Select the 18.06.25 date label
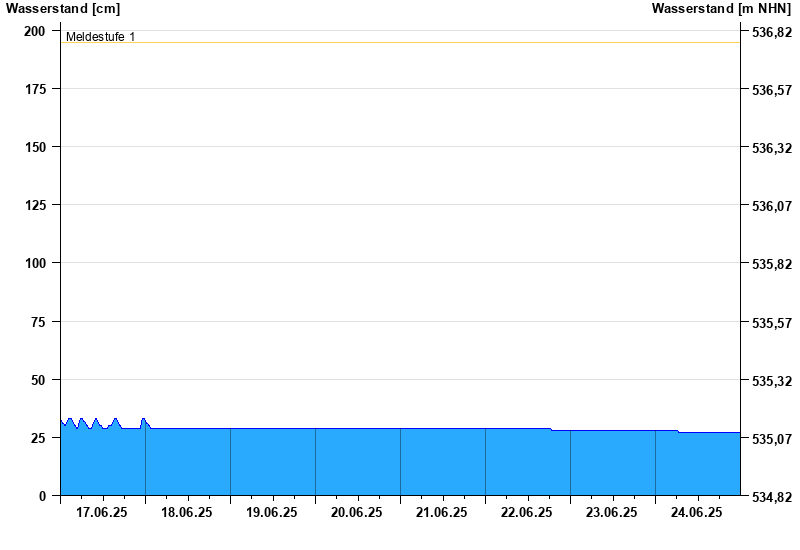800x550 pixels. (x=187, y=513)
